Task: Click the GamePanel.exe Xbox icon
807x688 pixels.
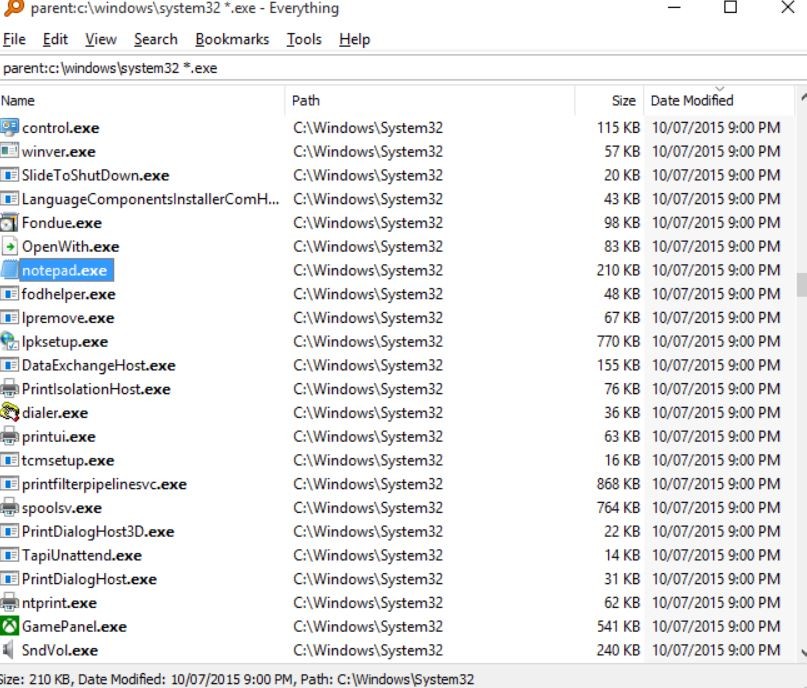Action: 9,626
